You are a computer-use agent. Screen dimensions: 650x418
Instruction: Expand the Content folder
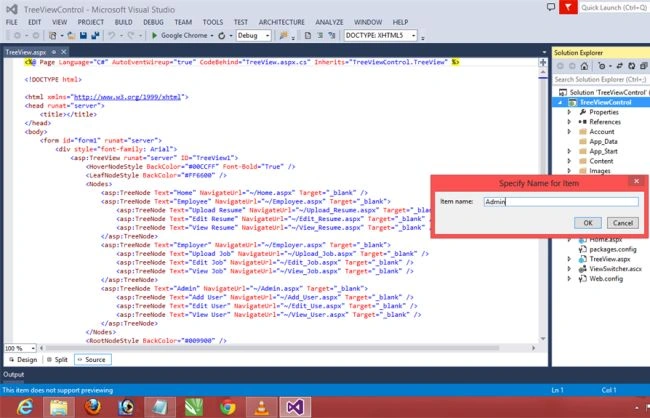click(569, 161)
